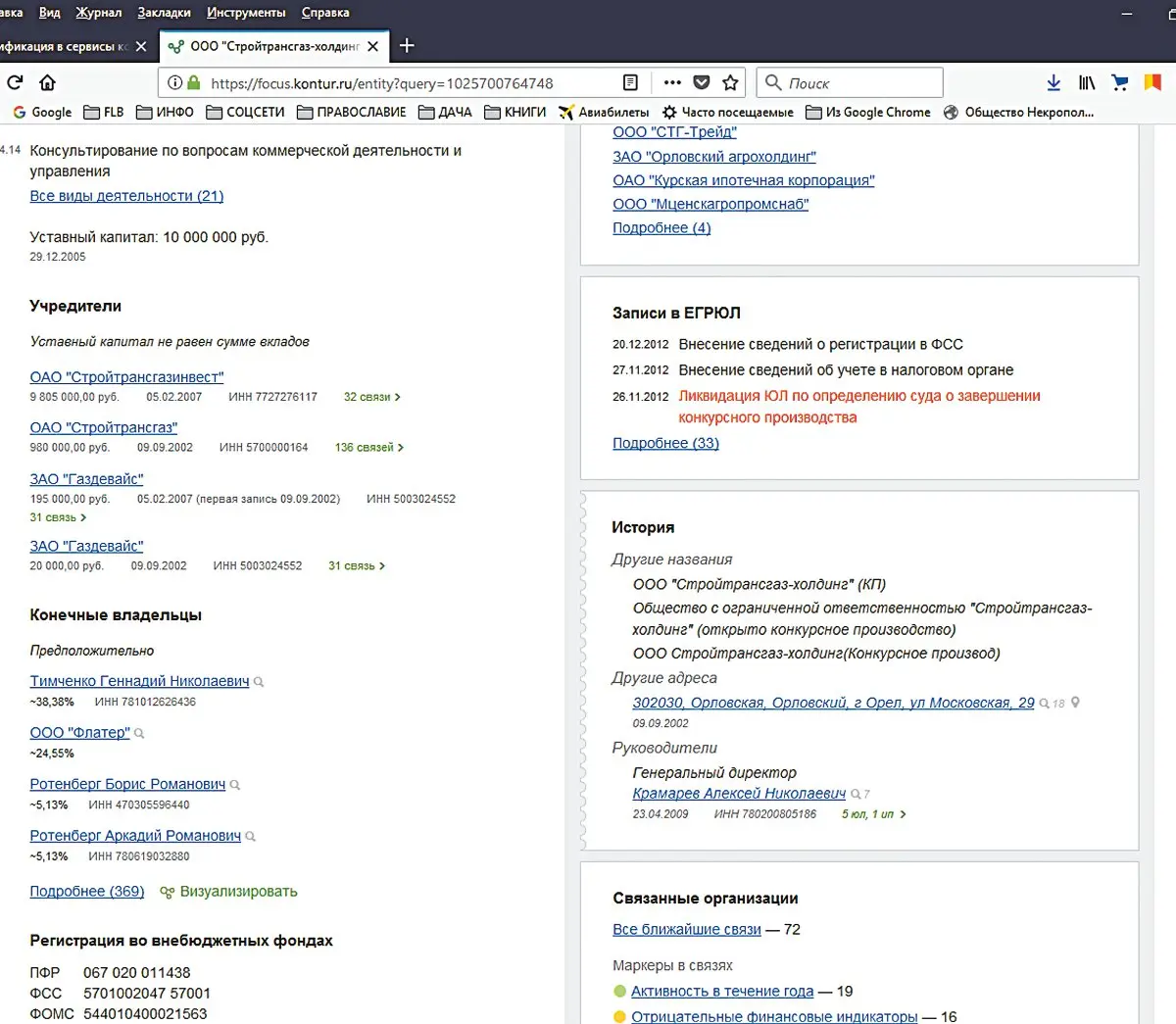Switch to ООО Стройтрансгаз-холдинг tab

274,46
